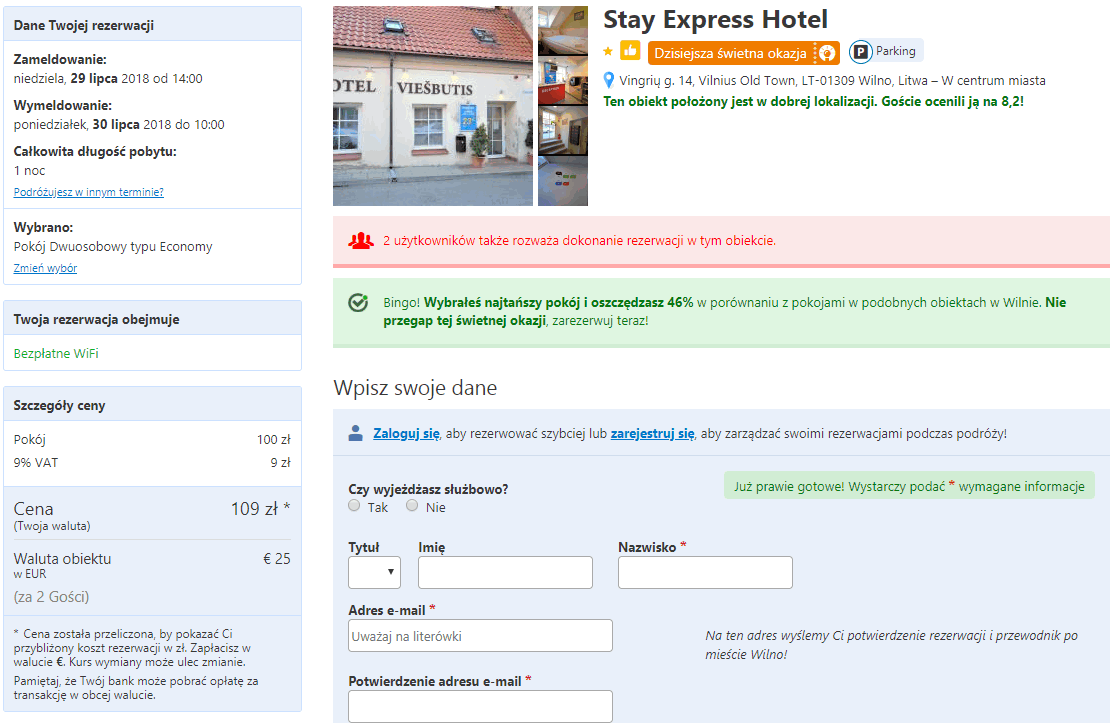Select 'Nie' for business travel
Viewport: 1112px width, 723px height.
[412, 506]
